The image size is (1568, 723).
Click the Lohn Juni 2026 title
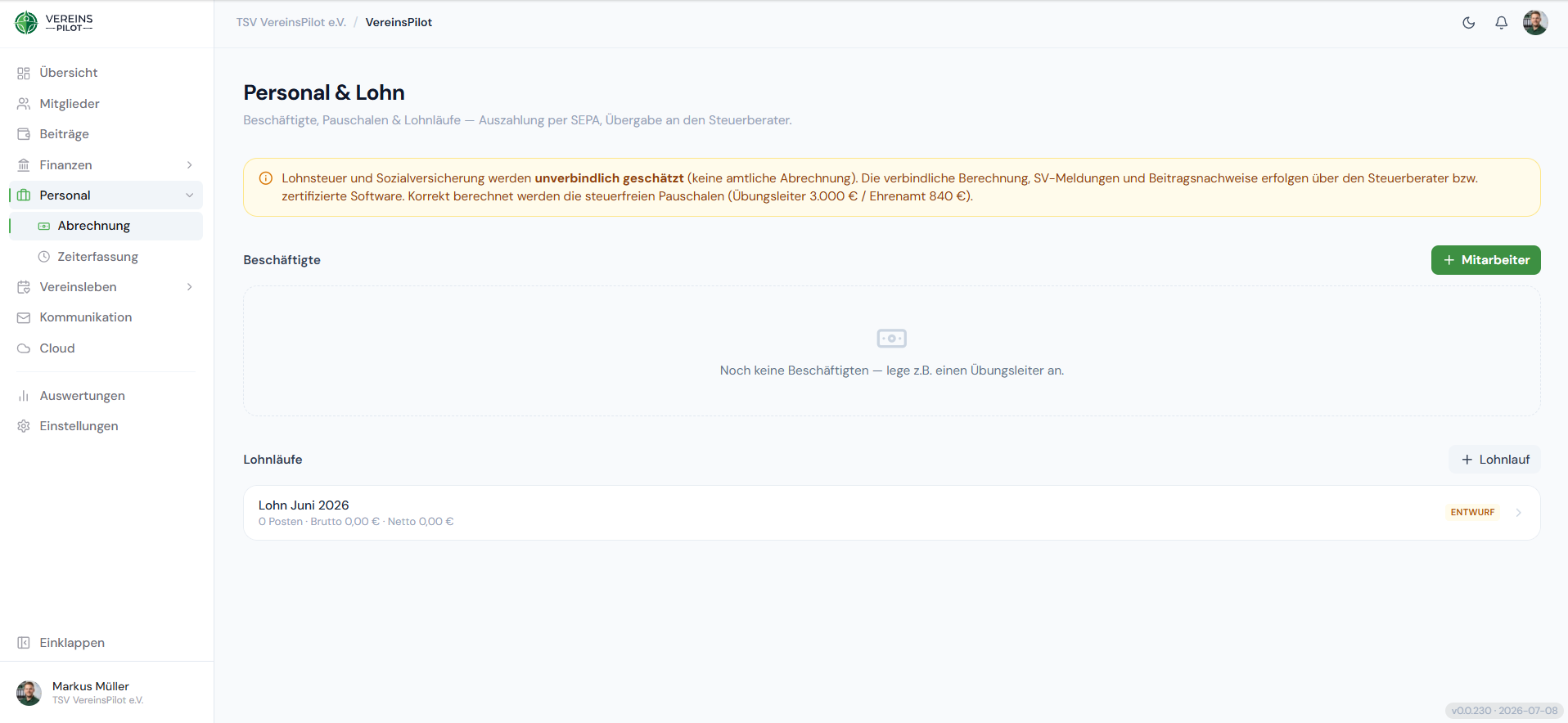304,505
